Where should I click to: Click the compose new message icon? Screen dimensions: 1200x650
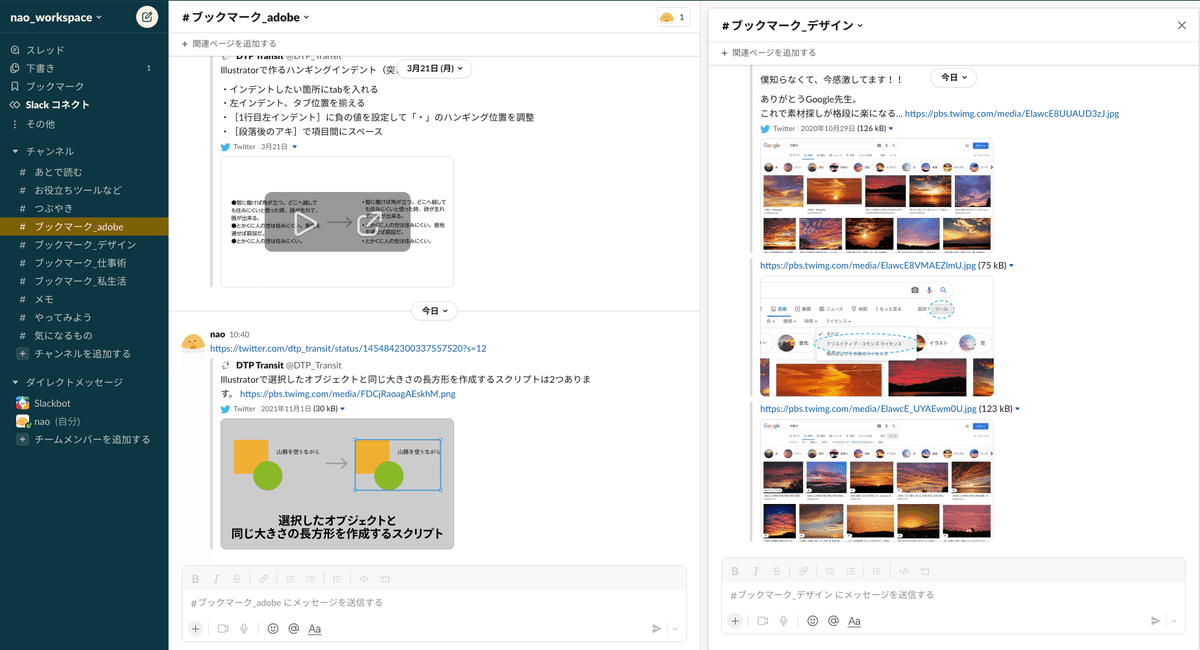coord(147,17)
